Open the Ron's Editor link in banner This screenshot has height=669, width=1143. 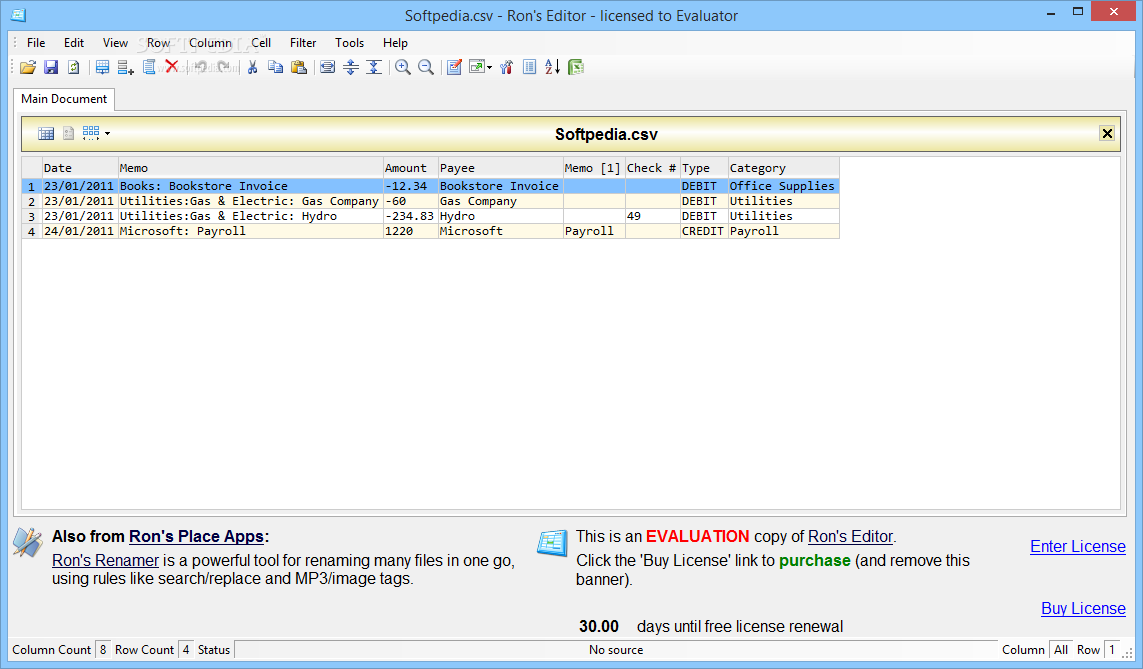(x=850, y=536)
